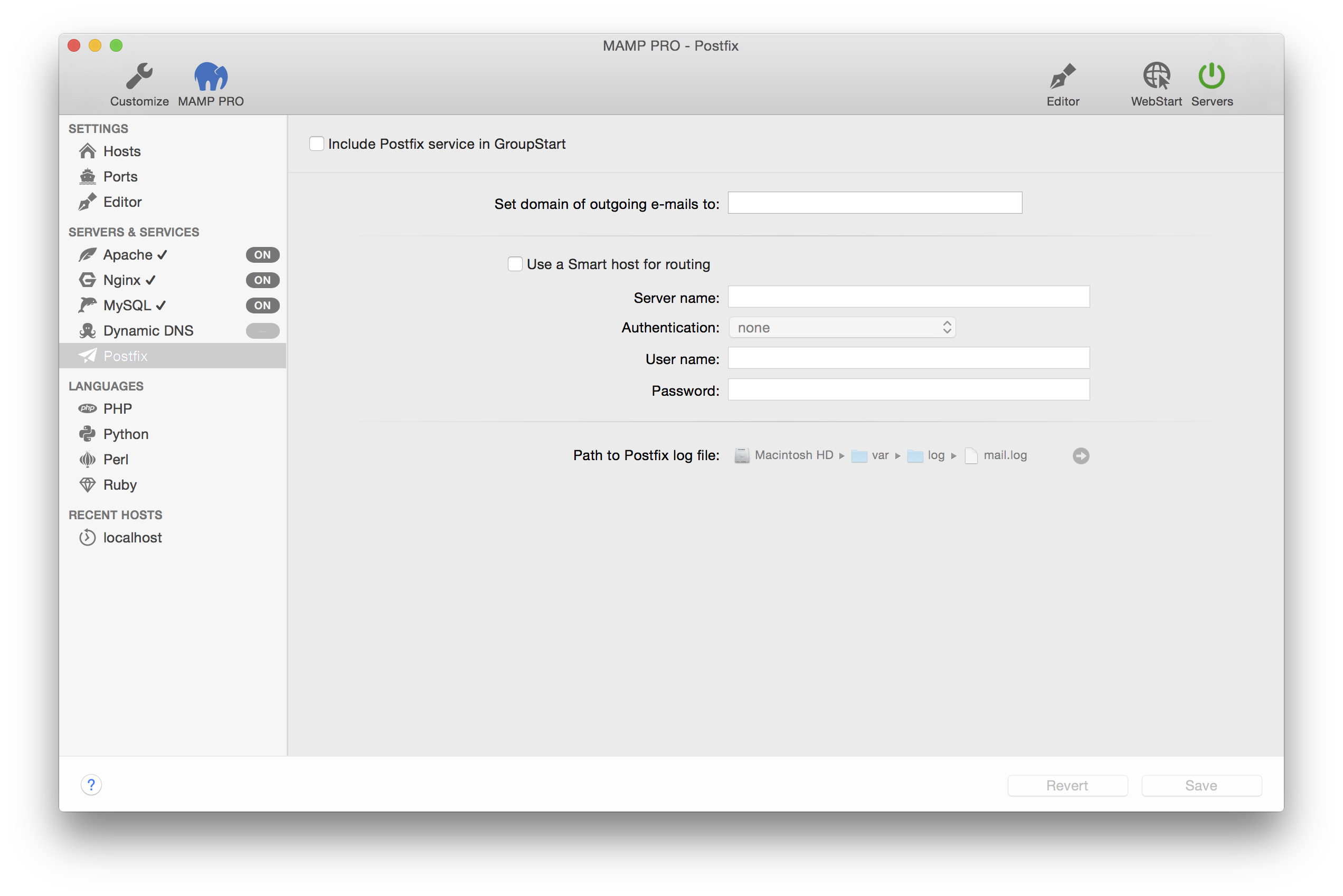1343x896 pixels.
Task: Click the Dynamic DNS octopus icon
Action: point(88,330)
